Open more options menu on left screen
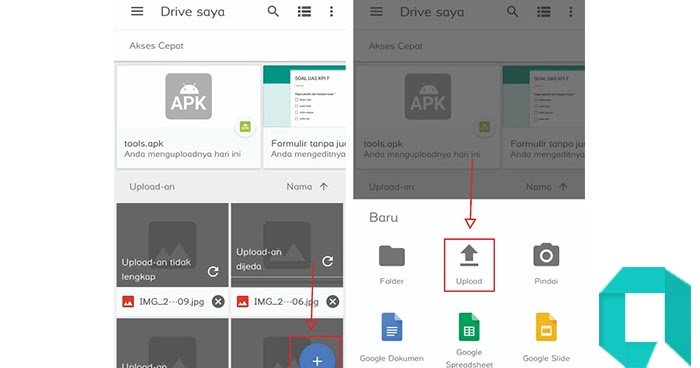The image size is (700, 368). (331, 12)
